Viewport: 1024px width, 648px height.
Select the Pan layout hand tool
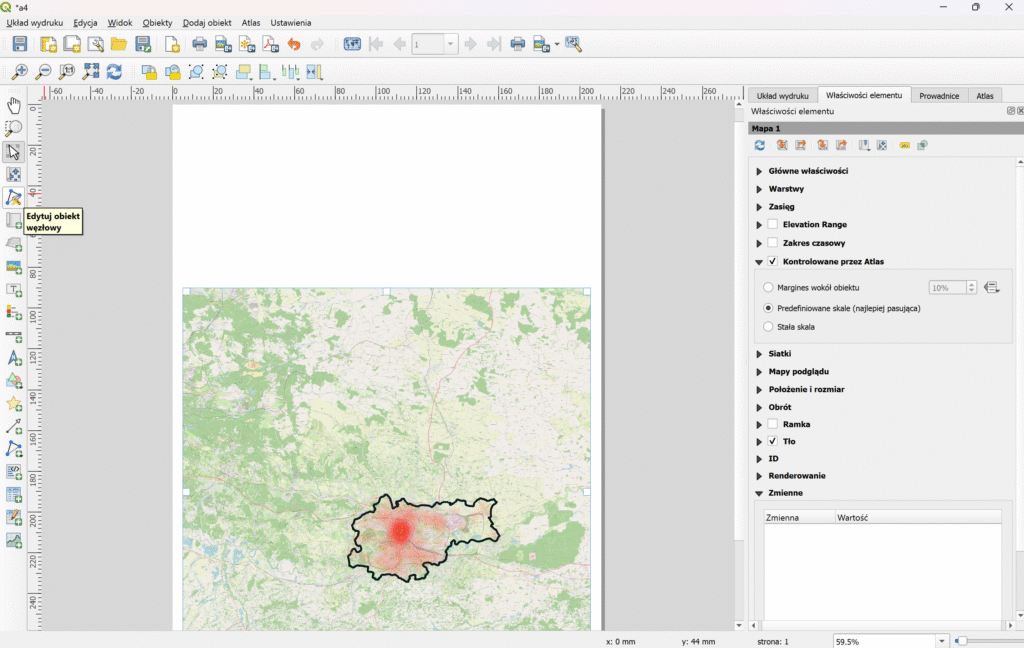(x=14, y=105)
